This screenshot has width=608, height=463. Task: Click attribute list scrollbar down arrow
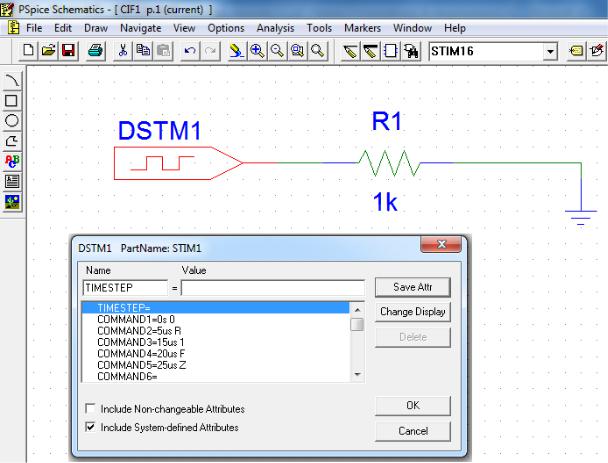pyautogui.click(x=357, y=375)
